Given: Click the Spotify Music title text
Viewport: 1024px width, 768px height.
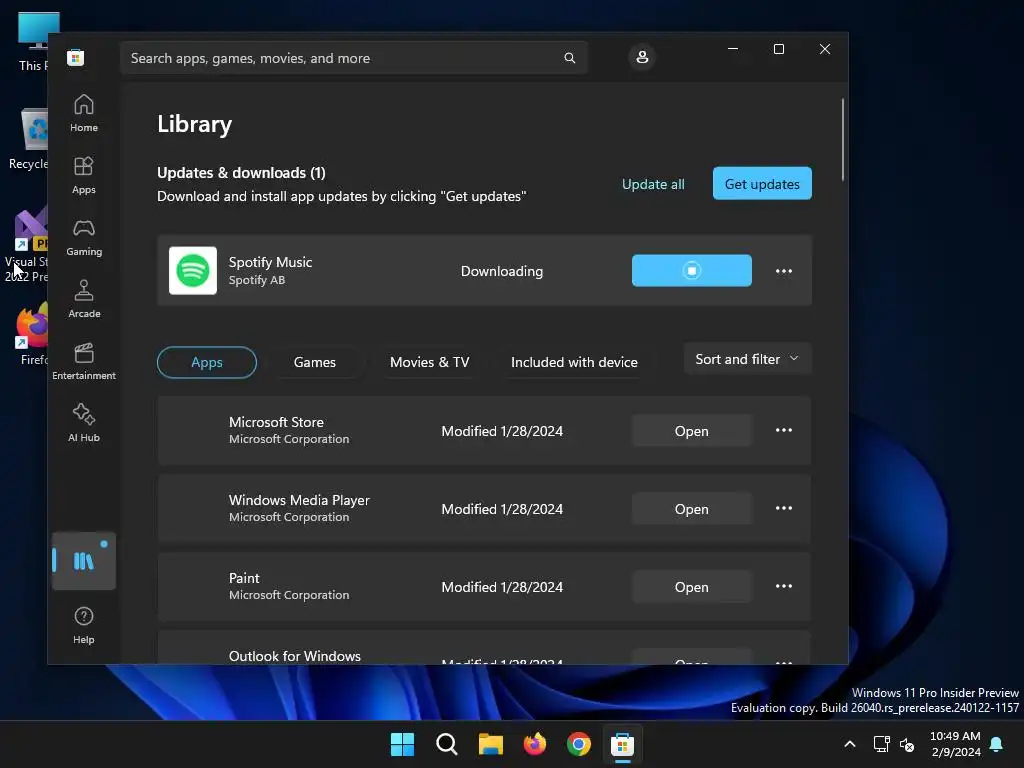Looking at the screenshot, I should tap(270, 262).
